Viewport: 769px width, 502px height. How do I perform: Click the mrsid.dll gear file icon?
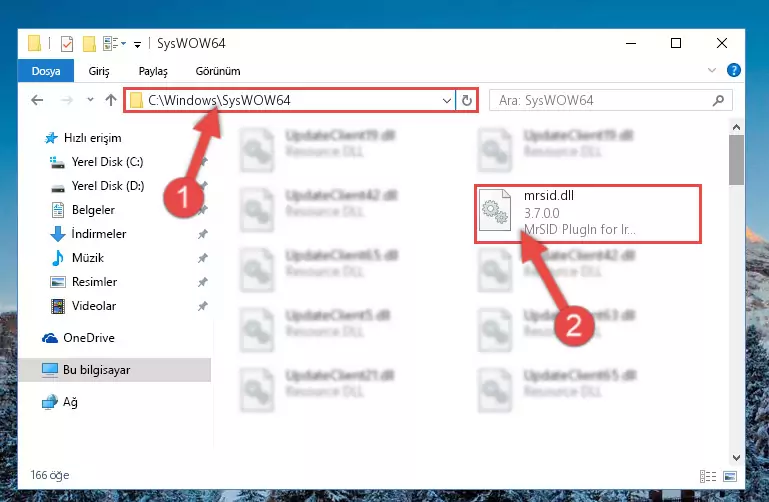[x=495, y=210]
